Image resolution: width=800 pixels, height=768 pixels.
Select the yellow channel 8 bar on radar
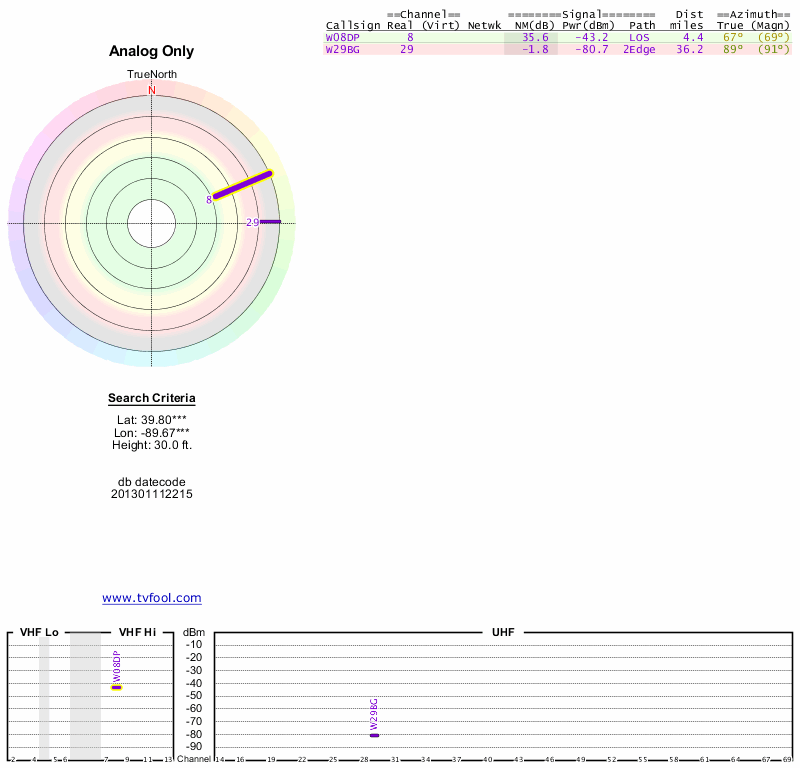click(243, 186)
